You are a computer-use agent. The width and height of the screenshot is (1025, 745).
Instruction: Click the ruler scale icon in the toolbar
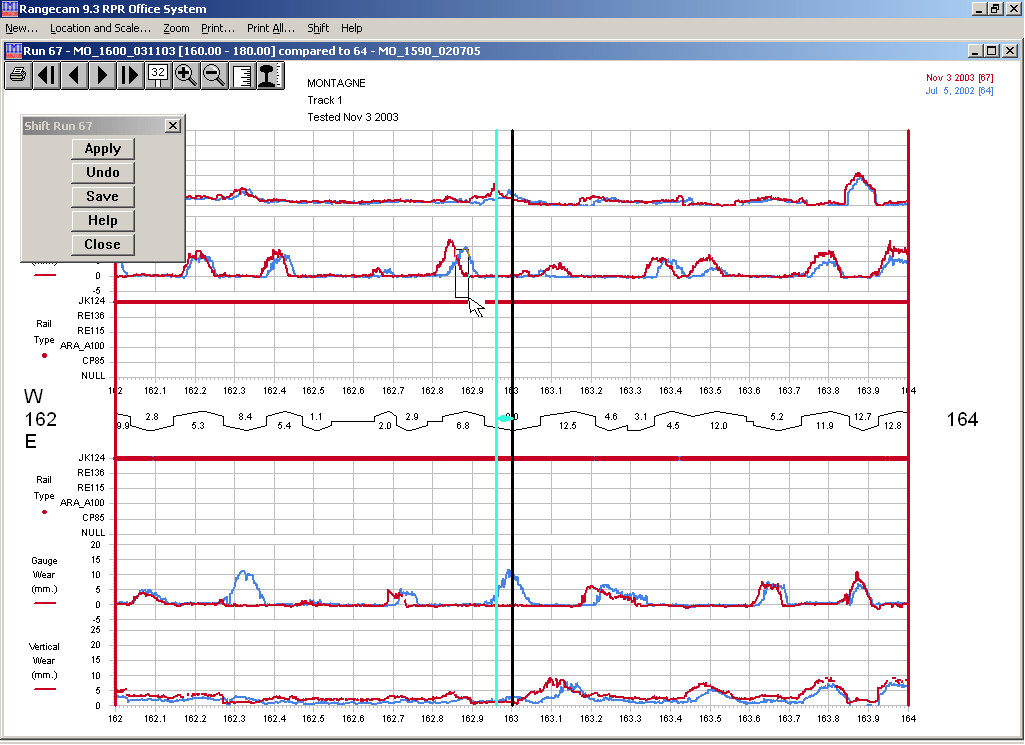point(242,75)
